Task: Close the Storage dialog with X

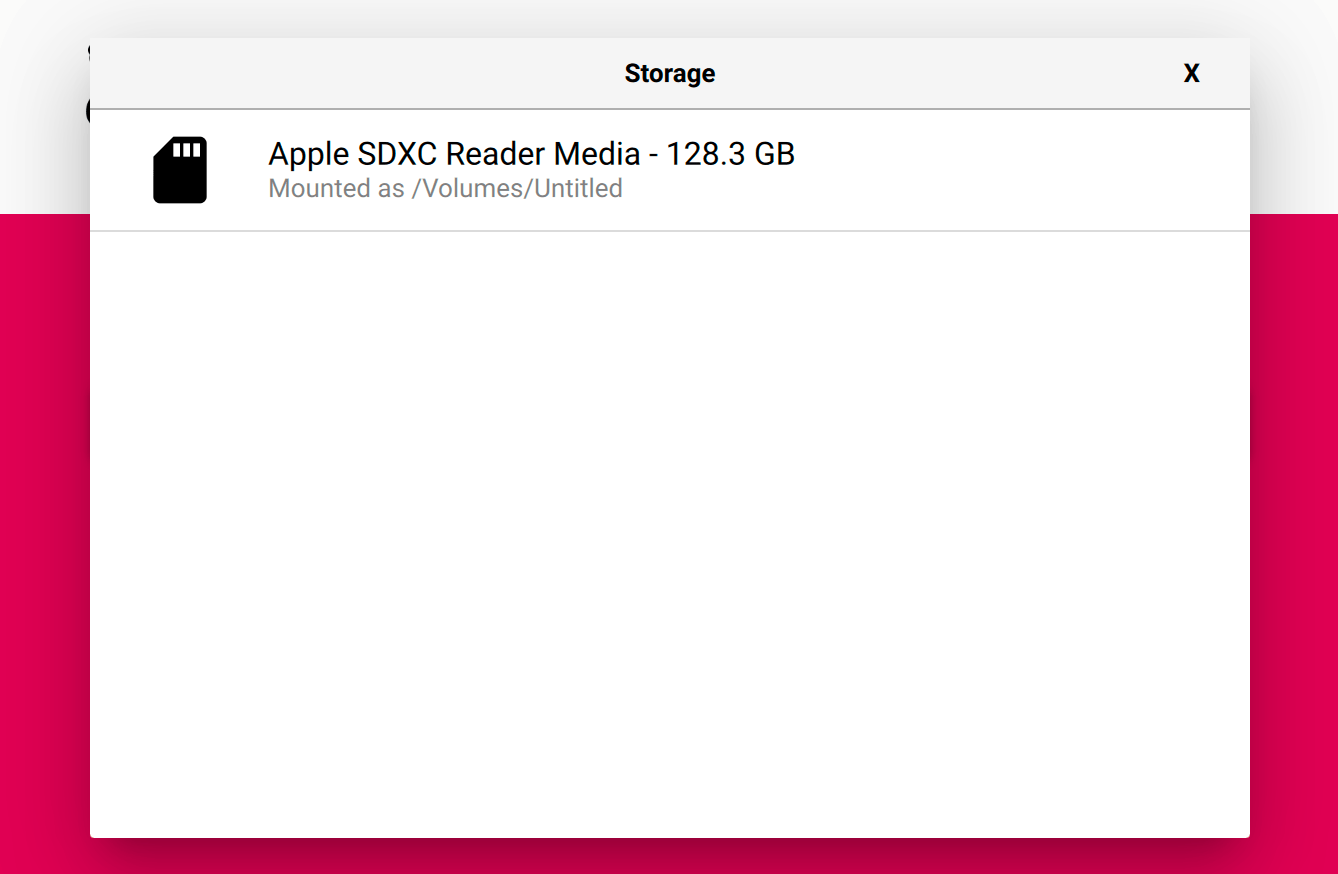Action: coord(1191,74)
